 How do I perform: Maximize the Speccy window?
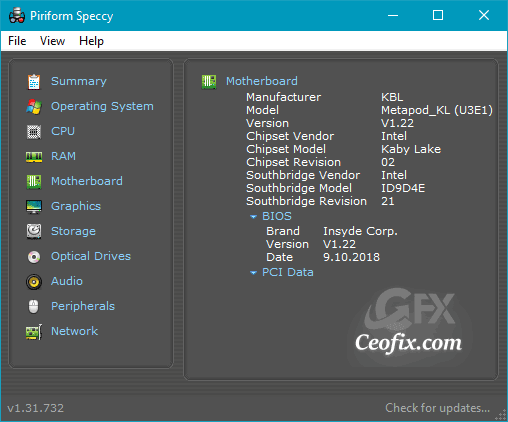pos(438,15)
